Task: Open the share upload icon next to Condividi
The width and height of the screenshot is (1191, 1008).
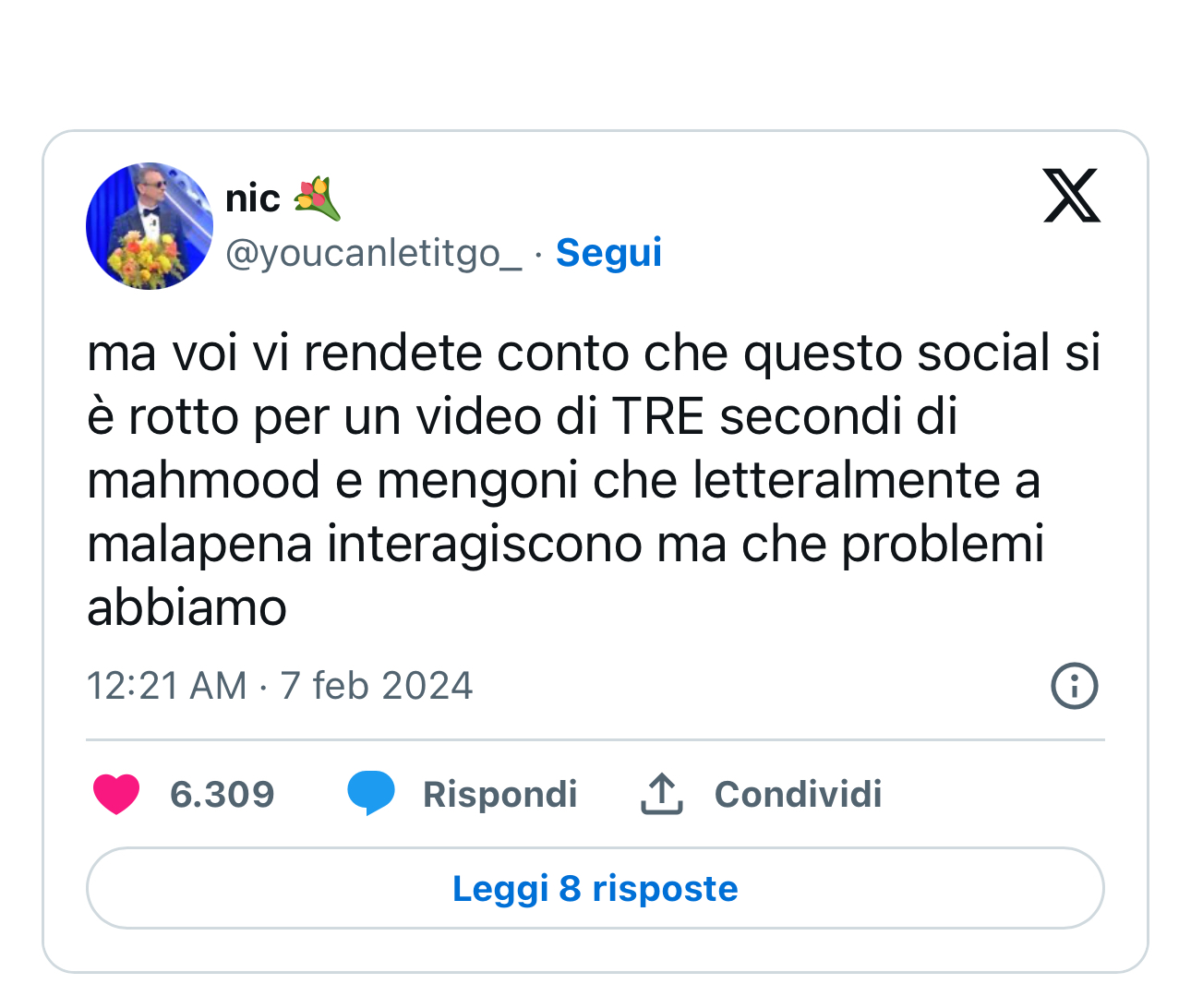Action: coord(661,792)
